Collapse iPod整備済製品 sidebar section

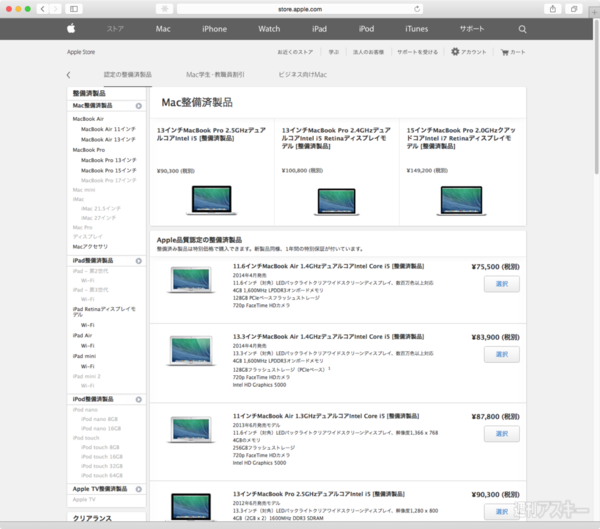[x=139, y=400]
